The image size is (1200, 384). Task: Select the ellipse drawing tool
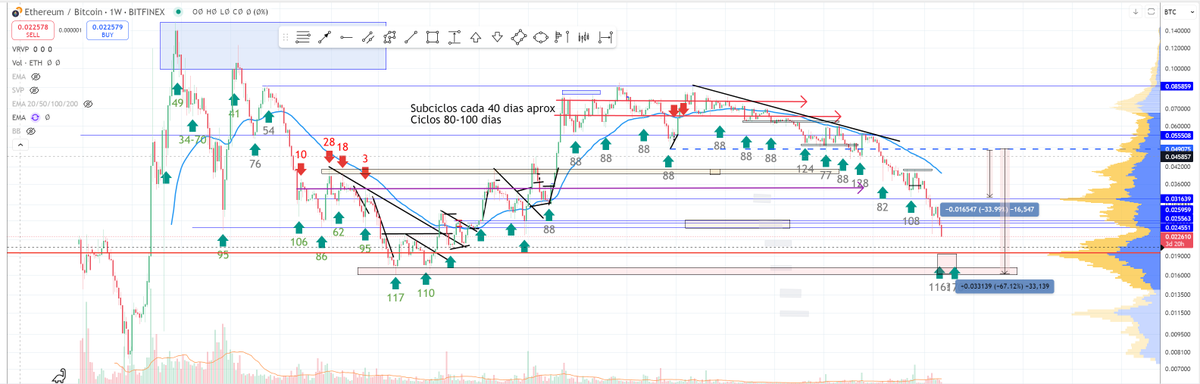tap(541, 38)
